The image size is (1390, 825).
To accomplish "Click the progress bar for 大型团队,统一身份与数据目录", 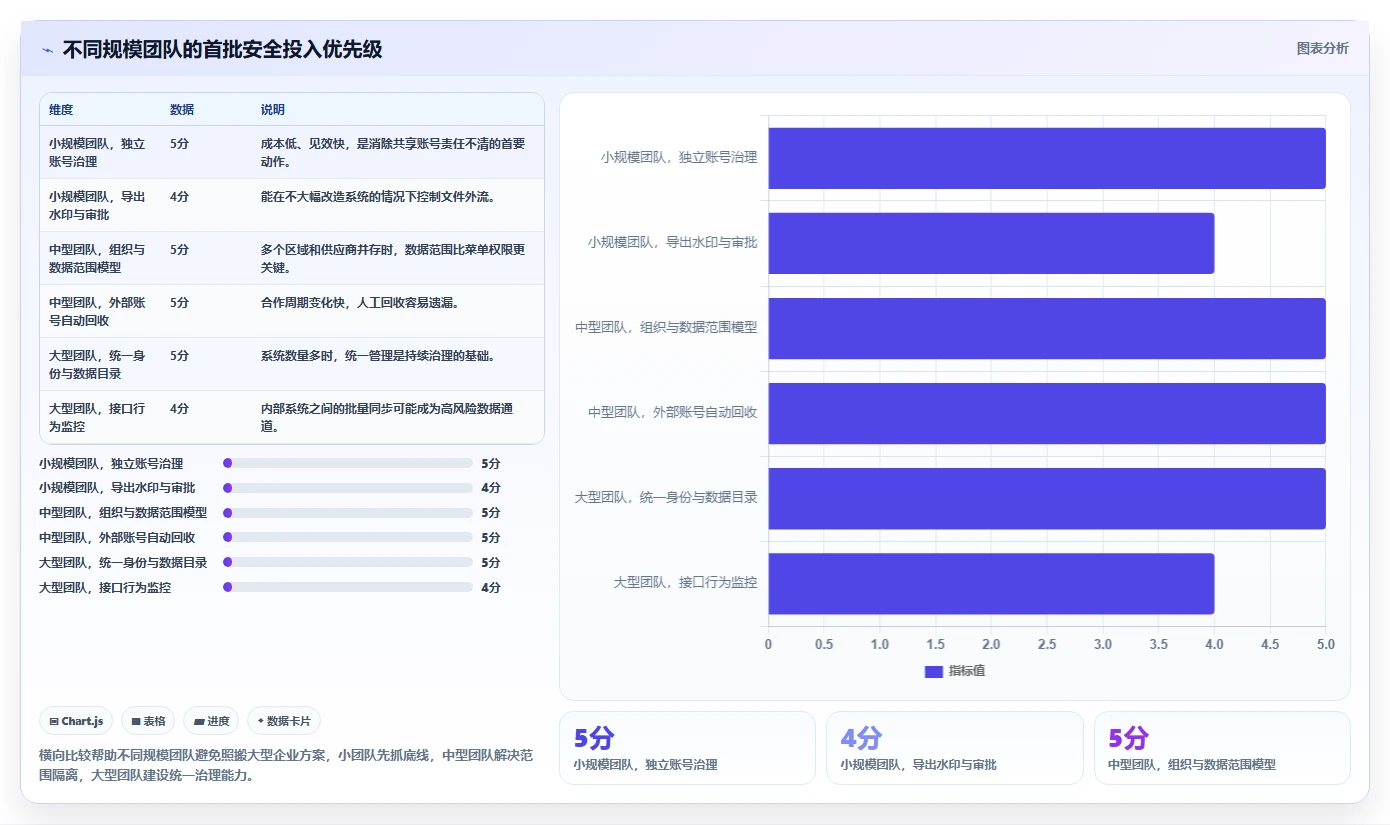I will pyautogui.click(x=348, y=562).
